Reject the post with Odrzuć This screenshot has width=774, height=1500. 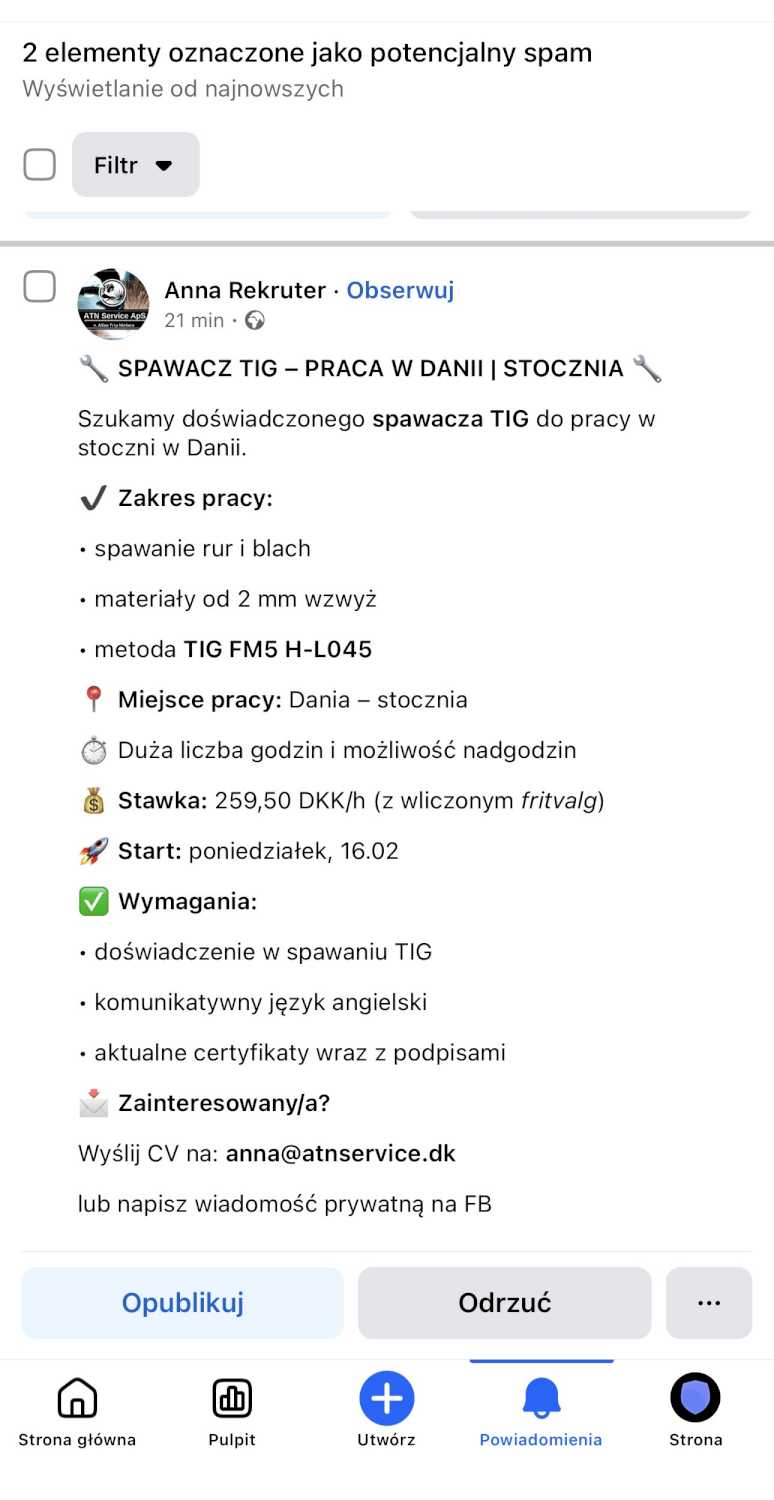click(504, 1303)
